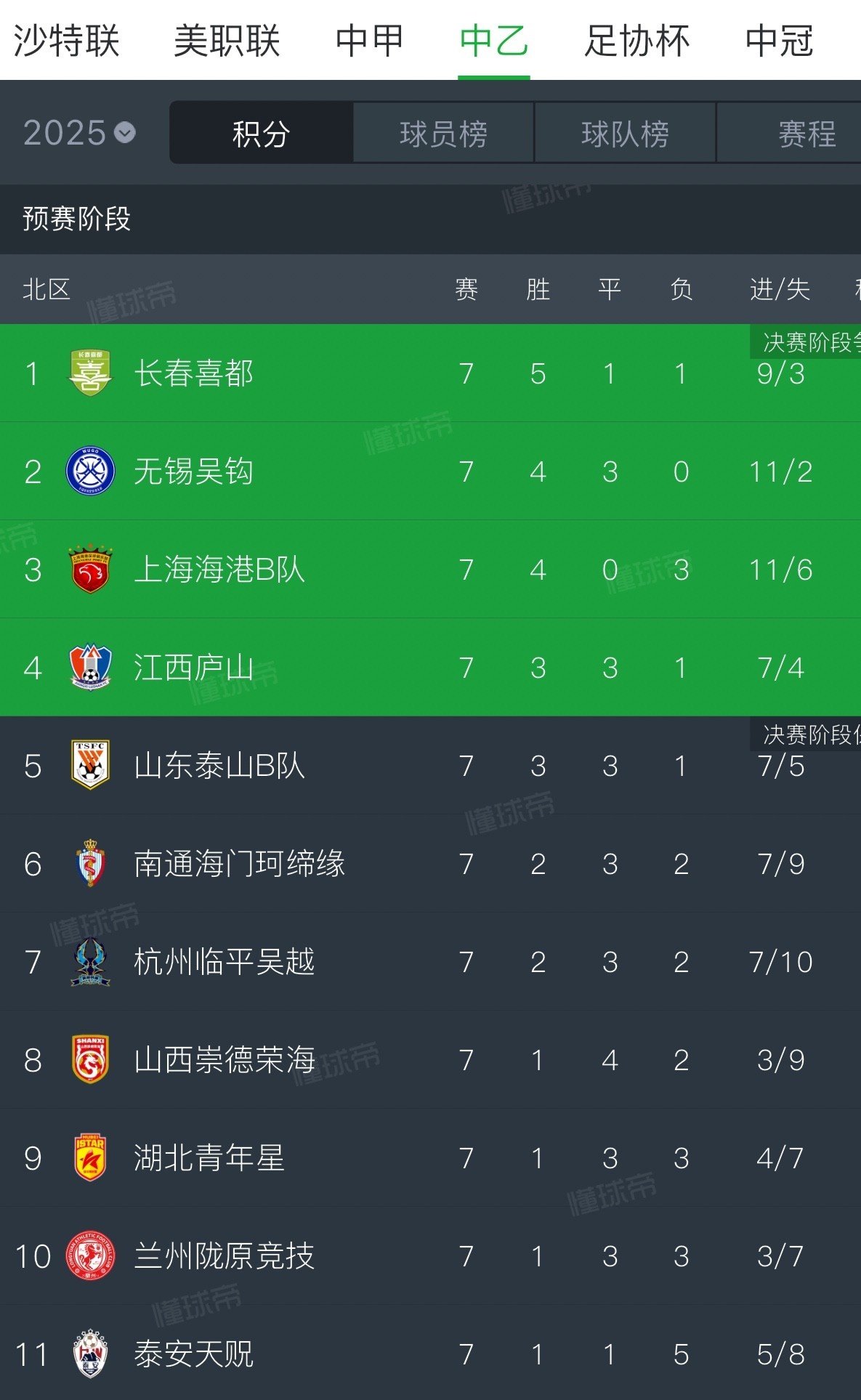Select the 兰州陇原竞技 club badge
Screen dimensions: 861x1400
tap(89, 1257)
